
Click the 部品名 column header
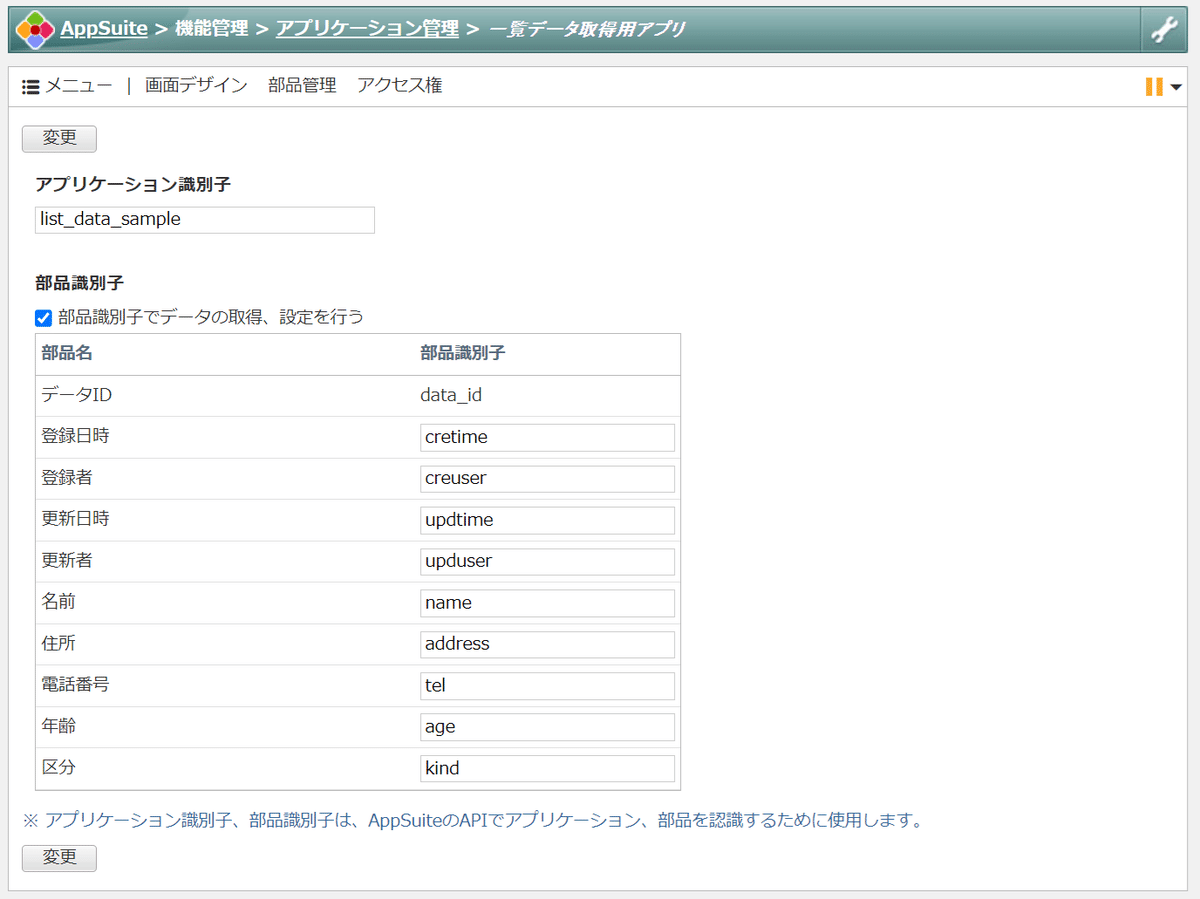pyautogui.click(x=67, y=353)
